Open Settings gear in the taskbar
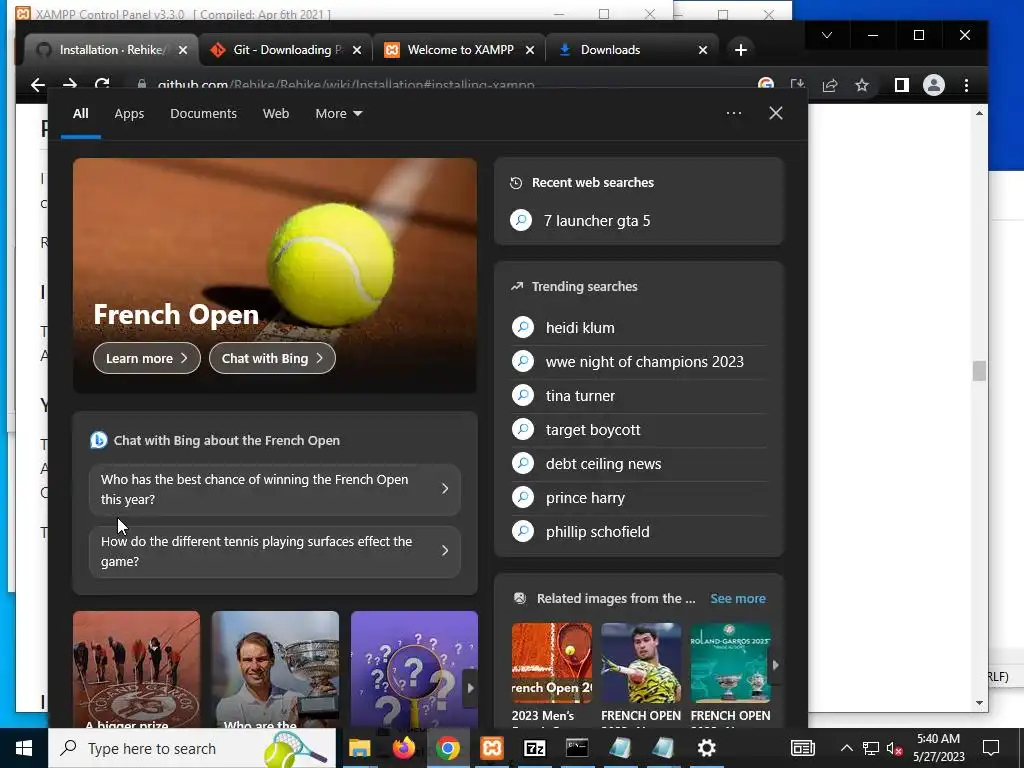Viewport: 1024px width, 768px height. (707, 748)
